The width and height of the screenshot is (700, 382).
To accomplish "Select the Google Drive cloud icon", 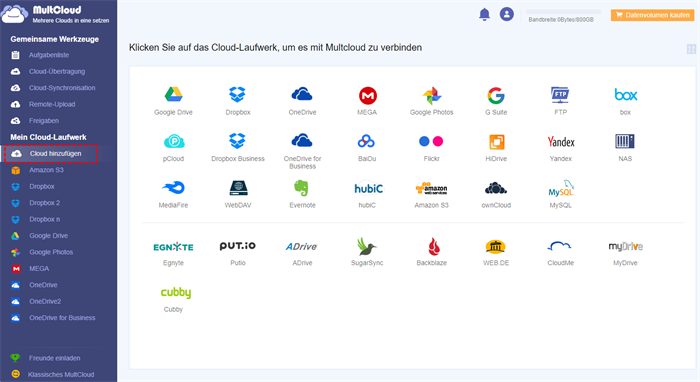I will click(173, 95).
